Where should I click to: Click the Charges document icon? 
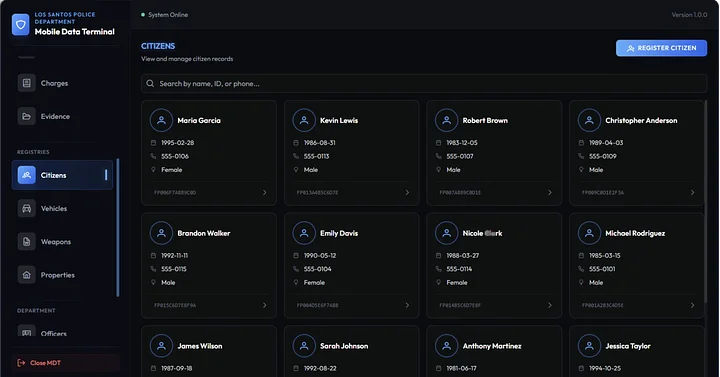pyautogui.click(x=27, y=83)
